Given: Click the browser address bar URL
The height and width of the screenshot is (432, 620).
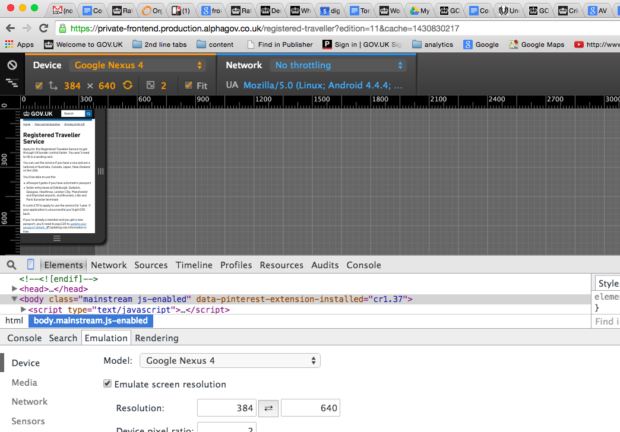Looking at the screenshot, I should click(265, 28).
